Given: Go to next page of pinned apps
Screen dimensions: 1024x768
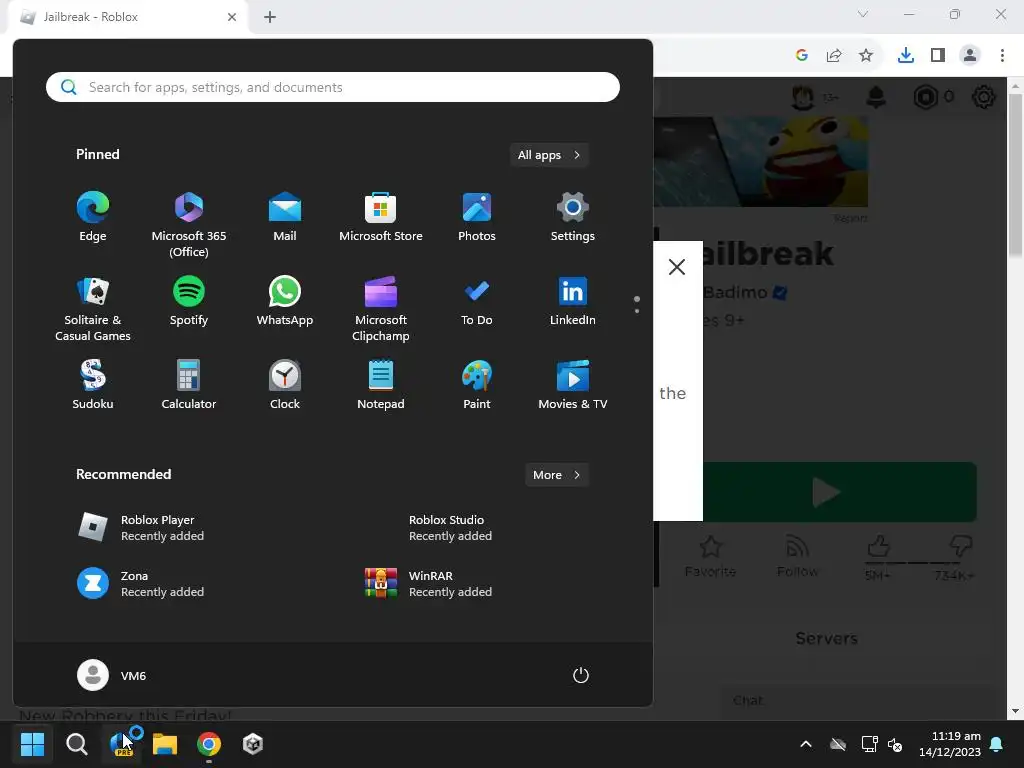Looking at the screenshot, I should (637, 311).
